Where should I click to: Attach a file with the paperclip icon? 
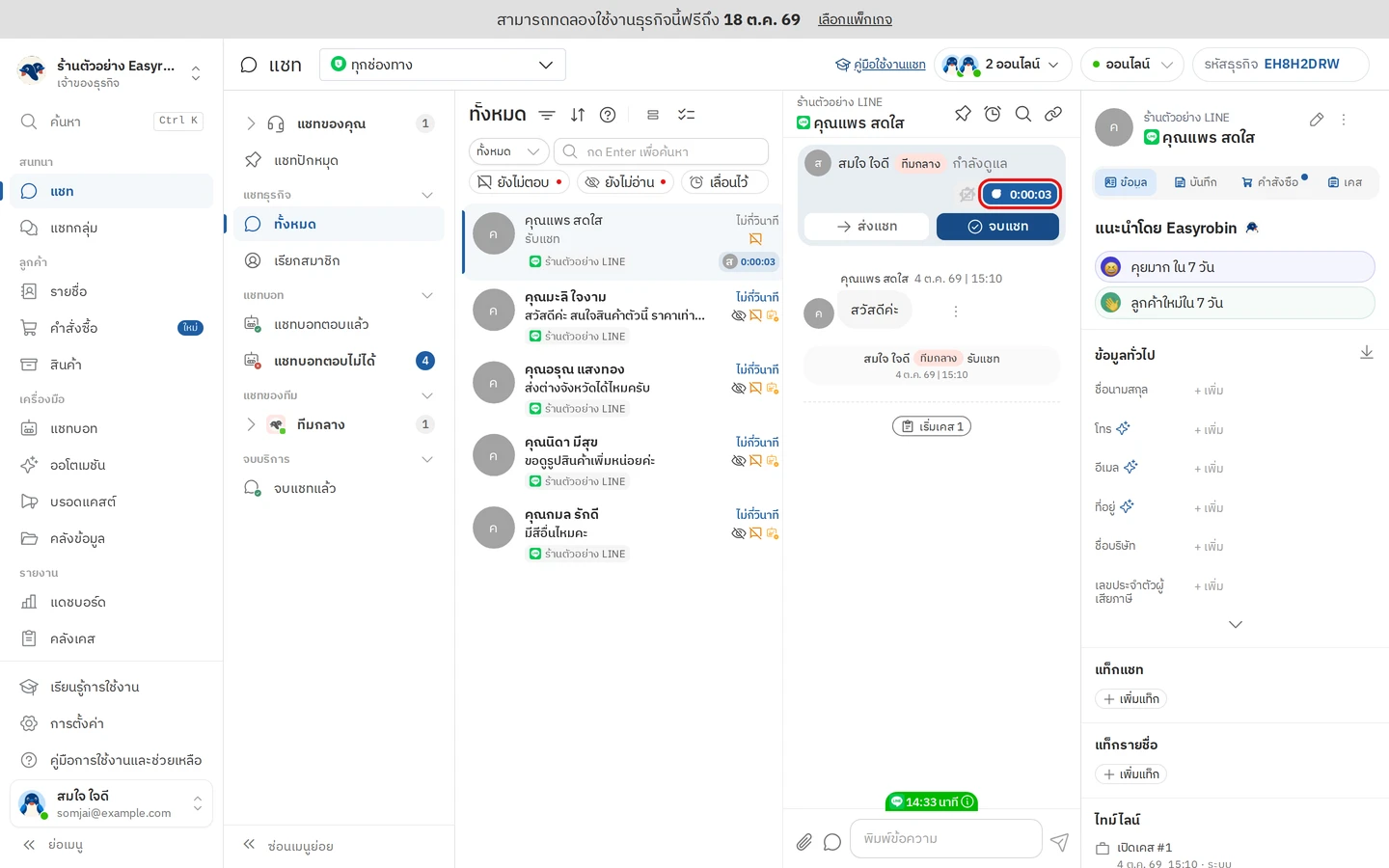click(804, 842)
